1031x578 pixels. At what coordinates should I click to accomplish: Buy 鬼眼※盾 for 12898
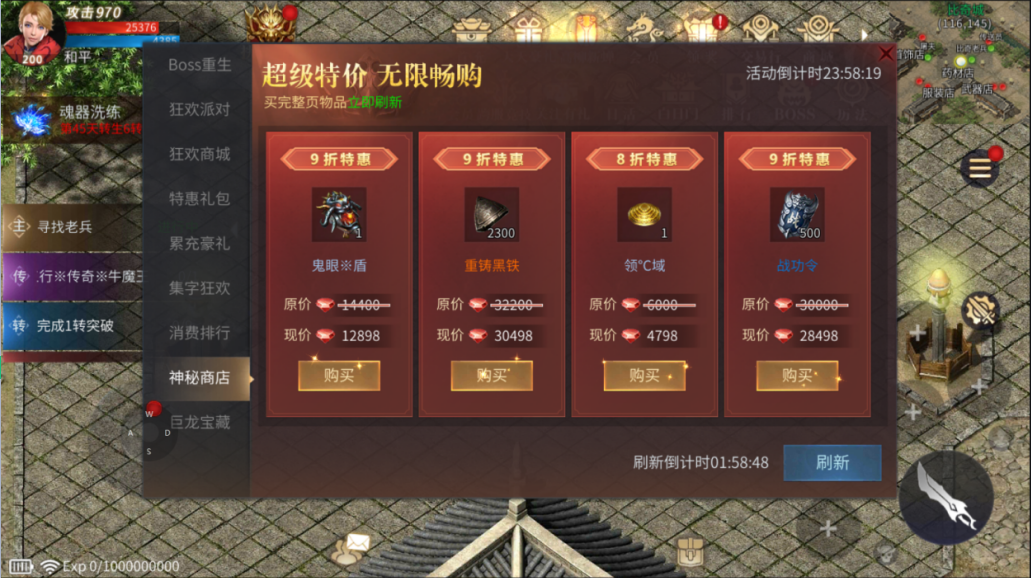[x=339, y=375]
